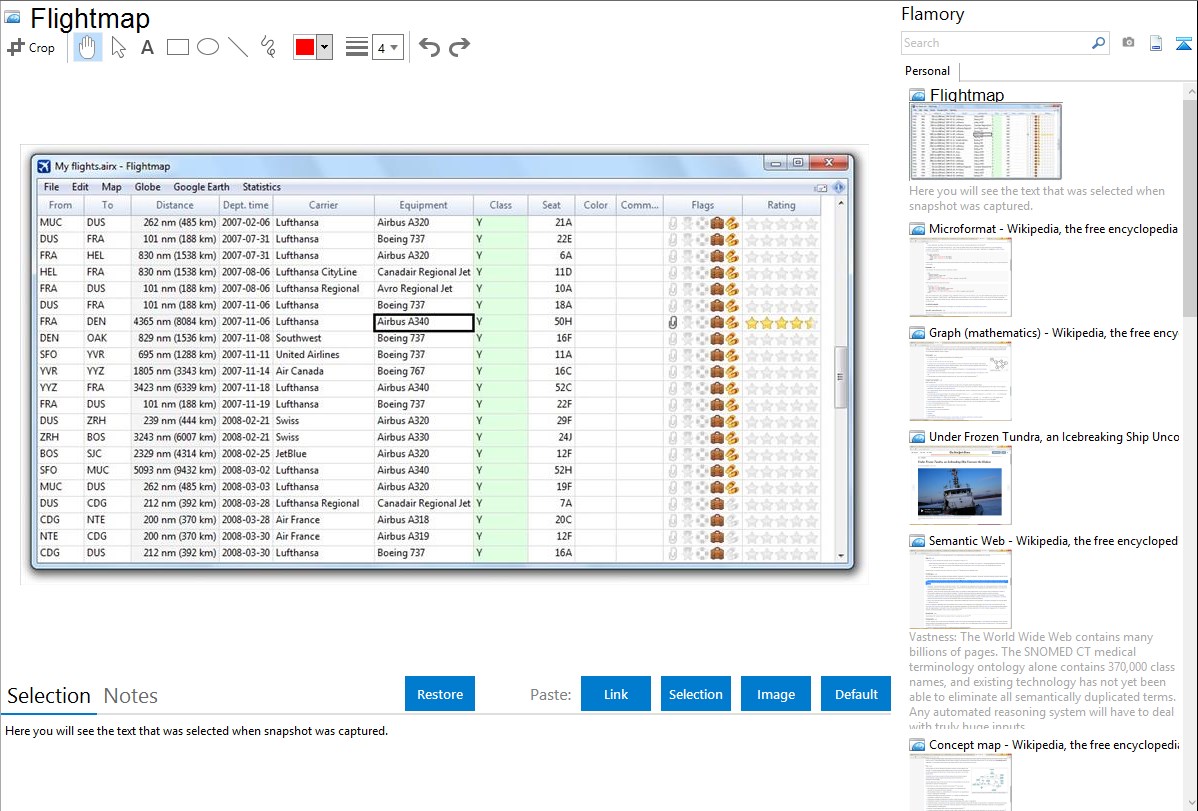Click the Default paste button
Image resolution: width=1198 pixels, height=811 pixels.
pos(856,694)
